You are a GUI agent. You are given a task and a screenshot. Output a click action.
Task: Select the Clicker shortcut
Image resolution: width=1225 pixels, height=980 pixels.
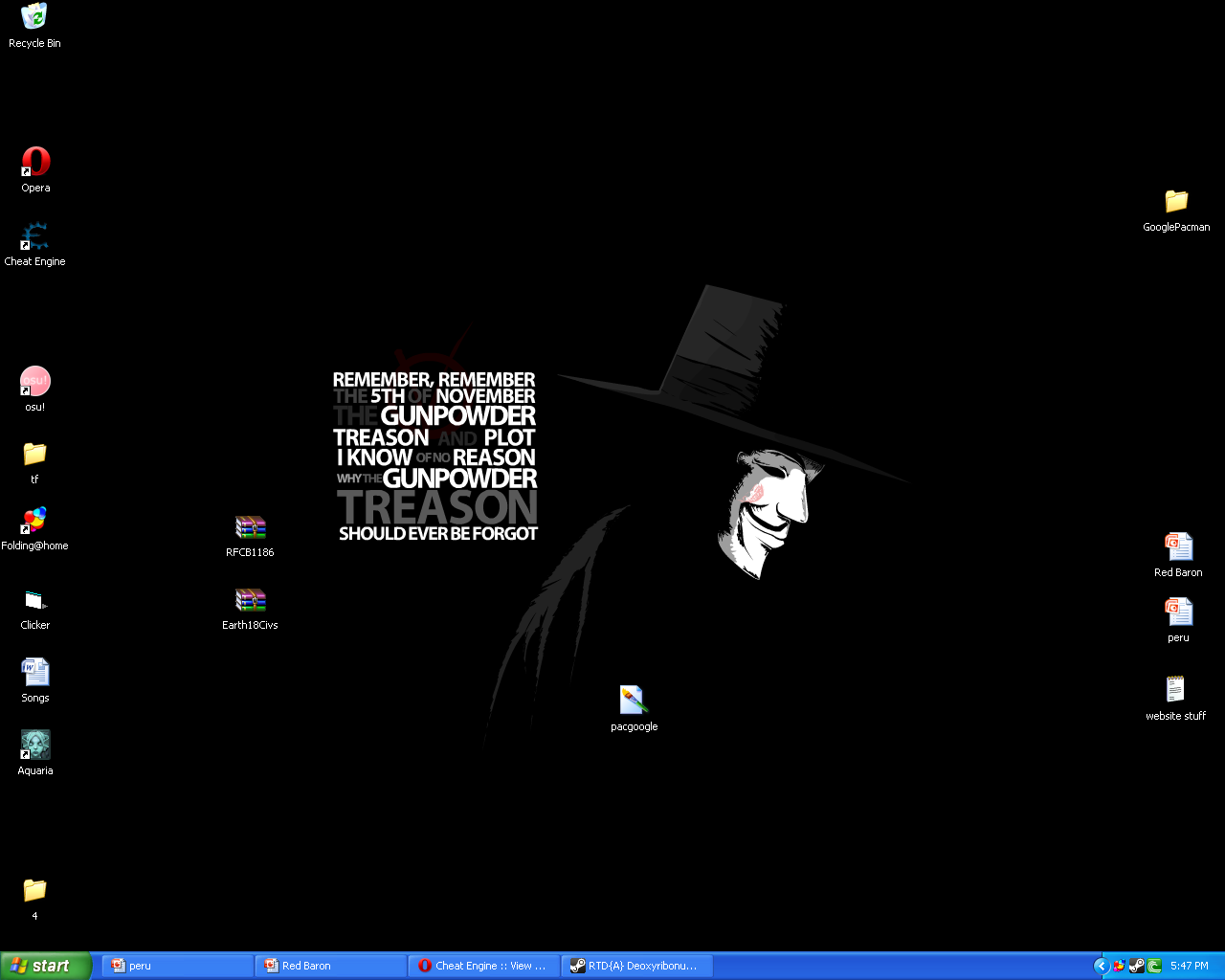(x=34, y=601)
